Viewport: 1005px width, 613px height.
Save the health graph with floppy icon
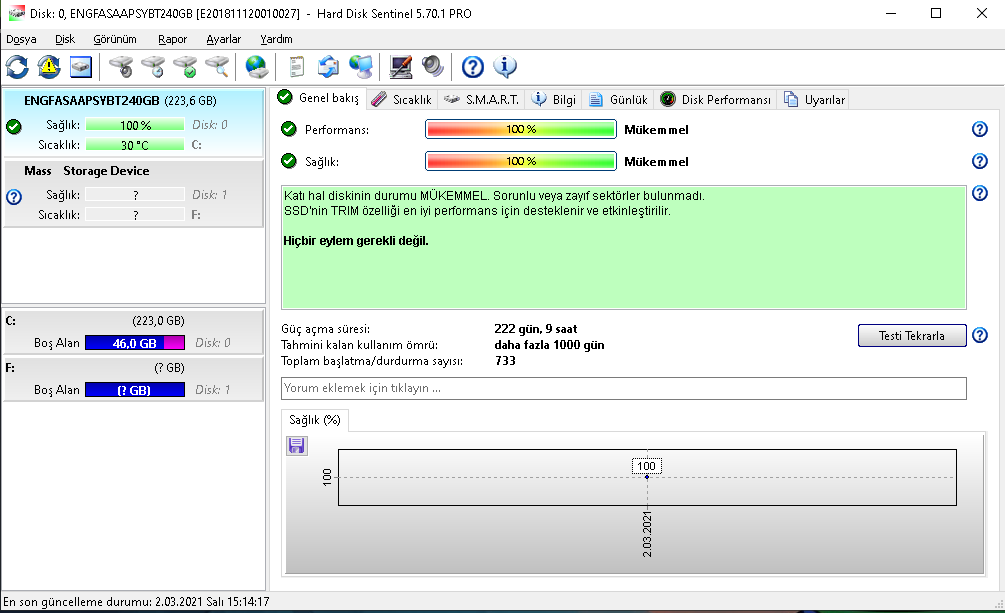(x=297, y=446)
